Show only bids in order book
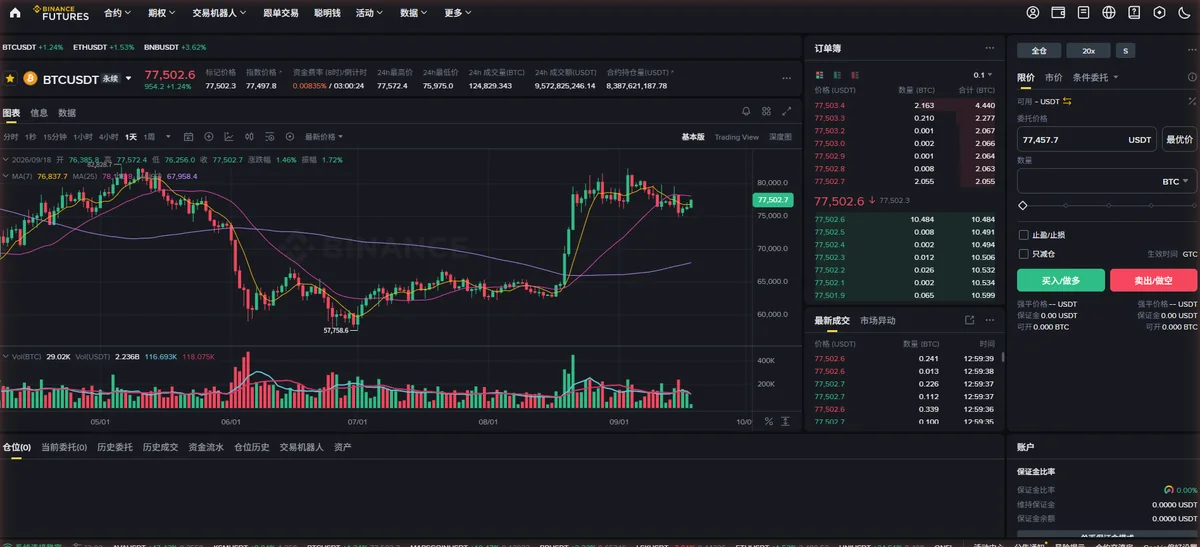Screen dimensions: 1200x547 pyautogui.click(x=838, y=75)
